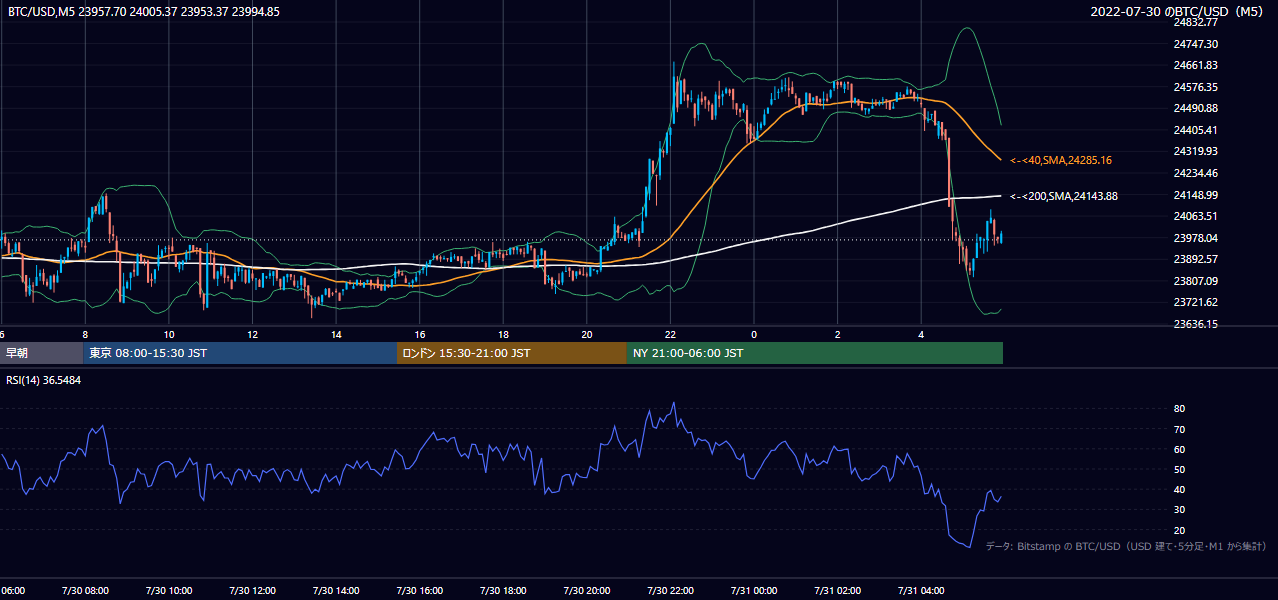Select the 24405.41 price axis label
The height and width of the screenshot is (600, 1278).
(1195, 130)
